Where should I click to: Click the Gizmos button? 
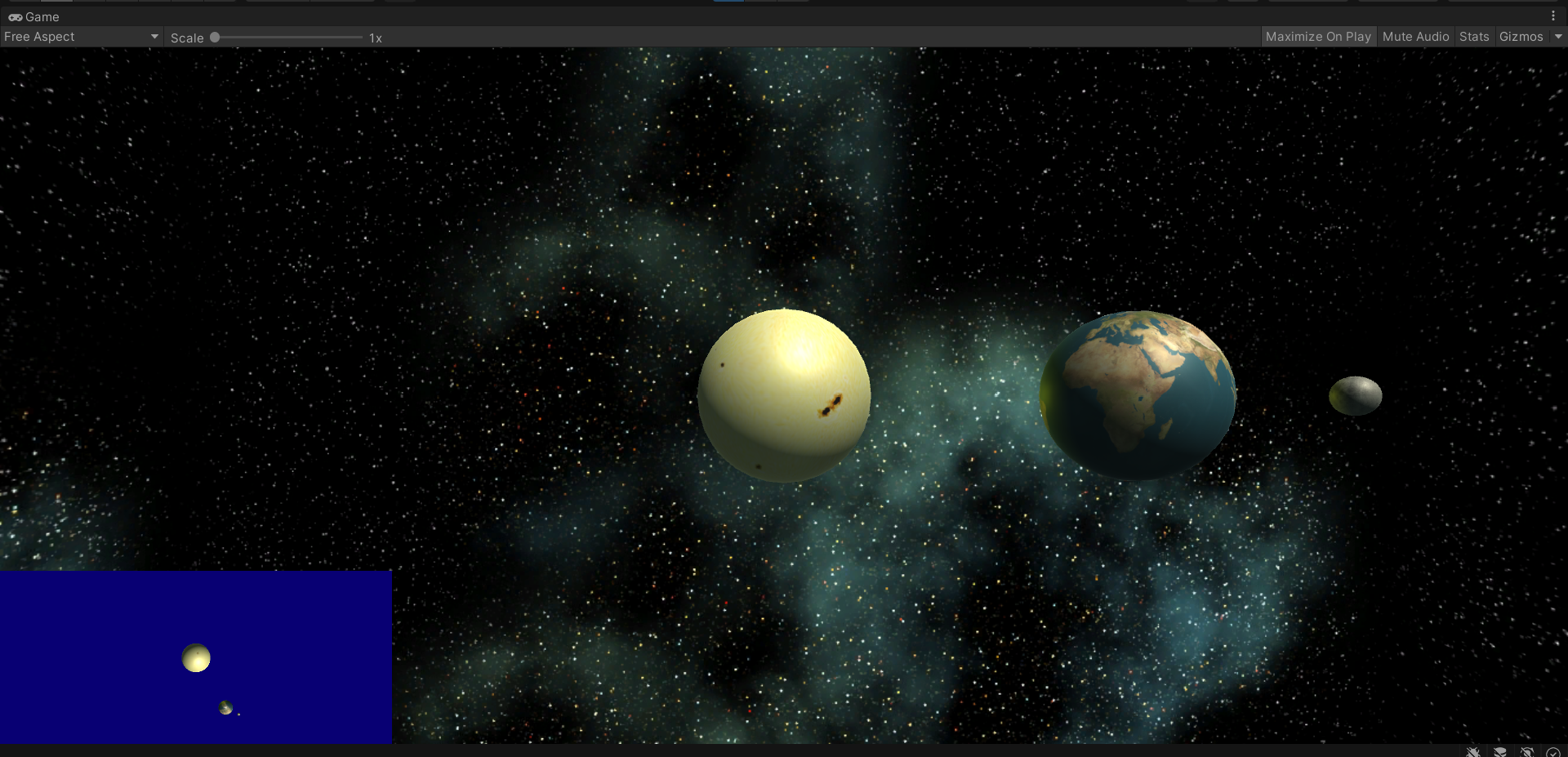pos(1523,36)
